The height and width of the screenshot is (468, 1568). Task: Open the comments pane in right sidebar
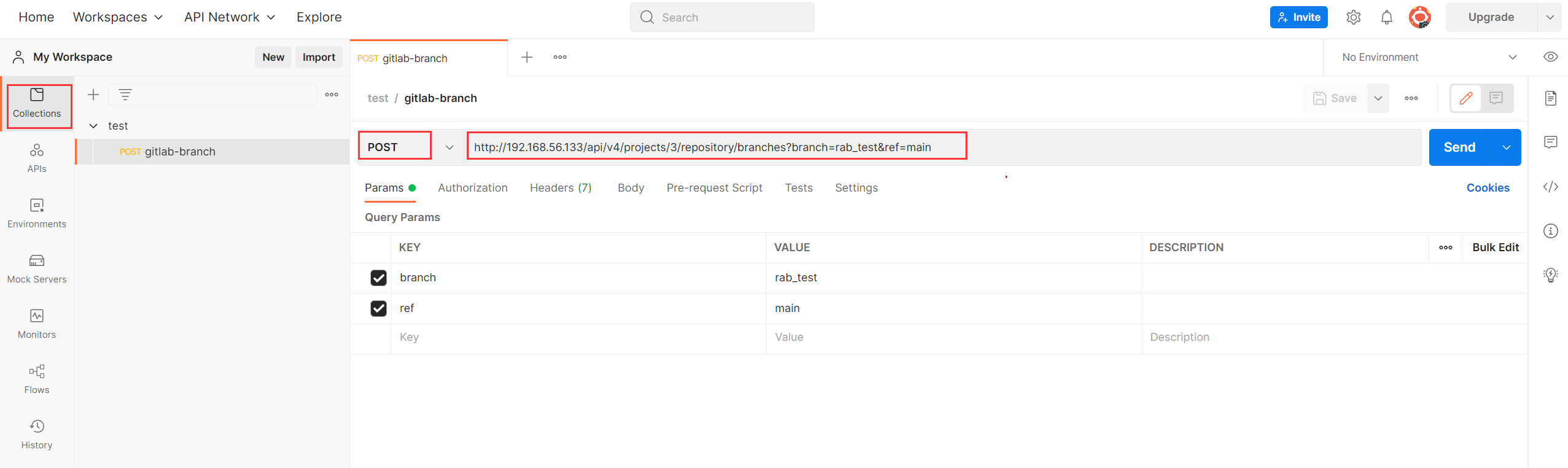[x=1551, y=142]
